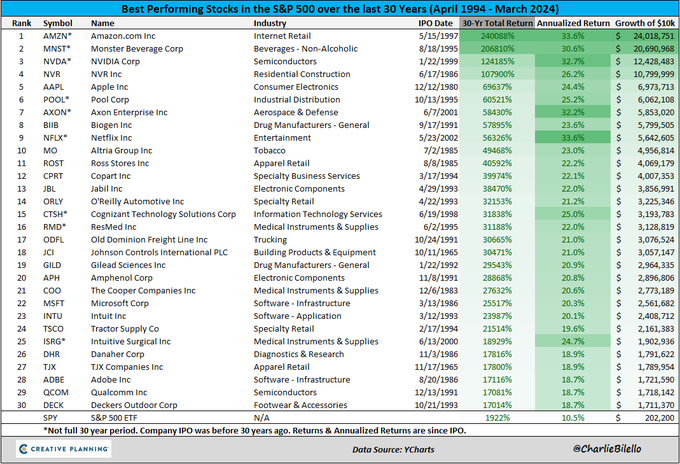Select Microsoft Corp name cell
The image size is (680, 464).
pyautogui.click(x=120, y=304)
